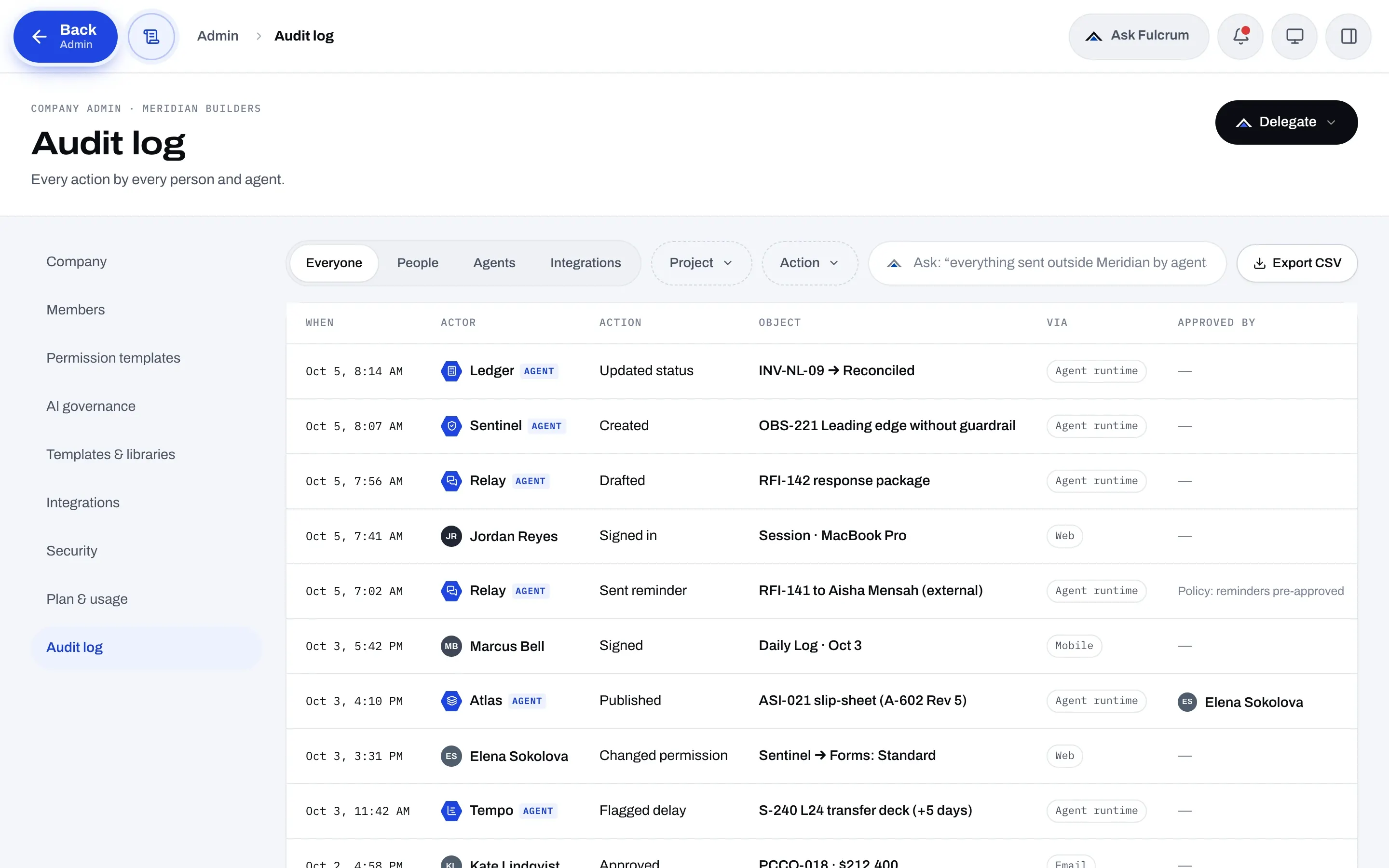Switch to the People filter tab
Viewport: 1389px width, 868px height.
(417, 263)
